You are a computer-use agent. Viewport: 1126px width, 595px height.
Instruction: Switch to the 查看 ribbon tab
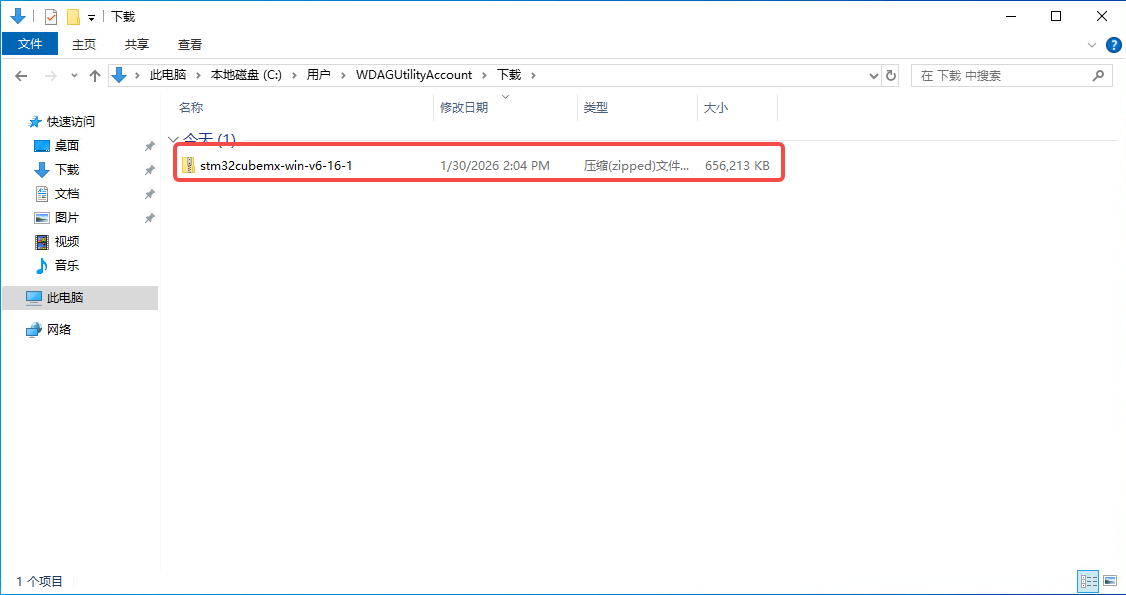pyautogui.click(x=190, y=44)
